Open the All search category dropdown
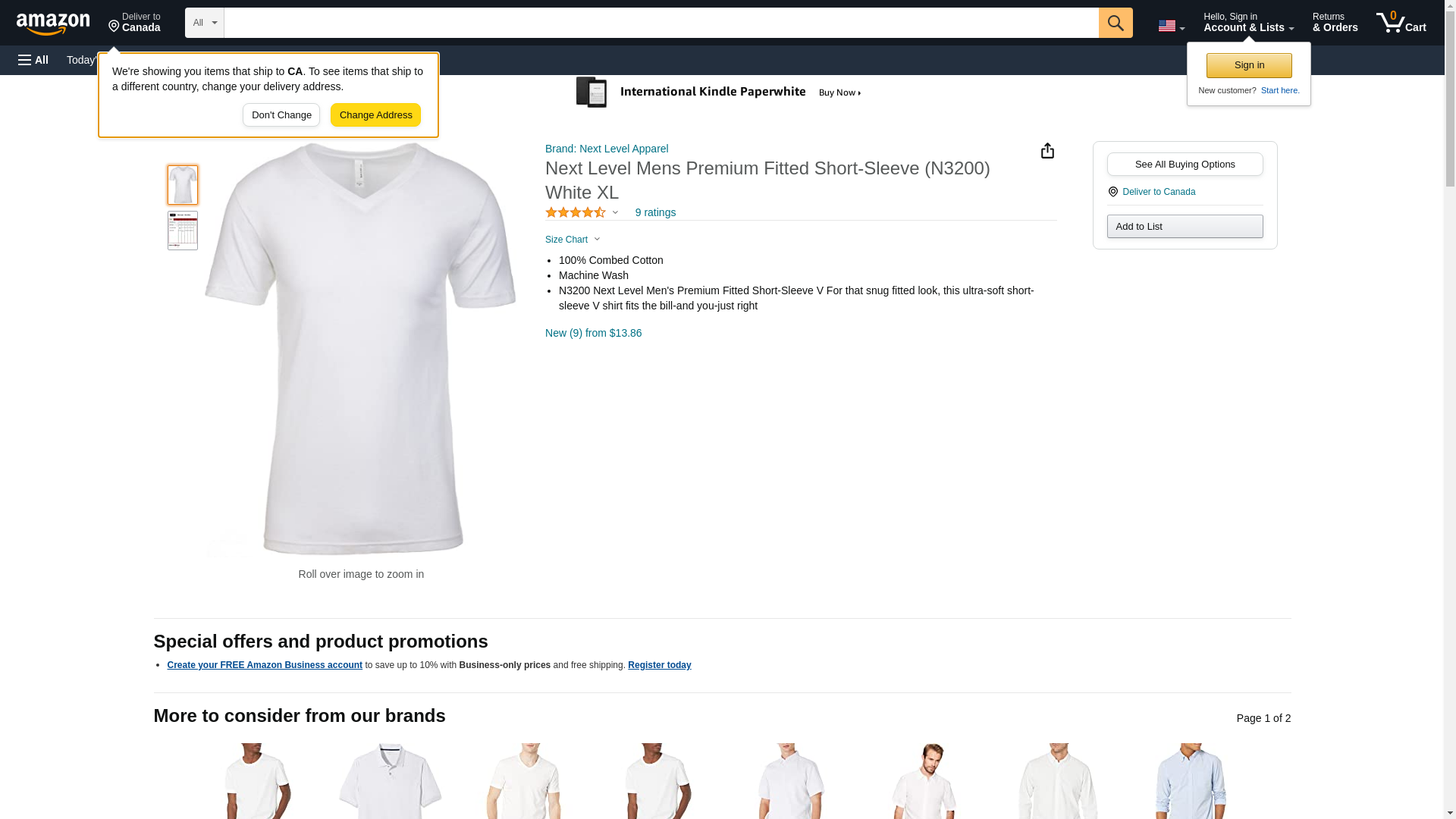1456x819 pixels. [x=205, y=23]
